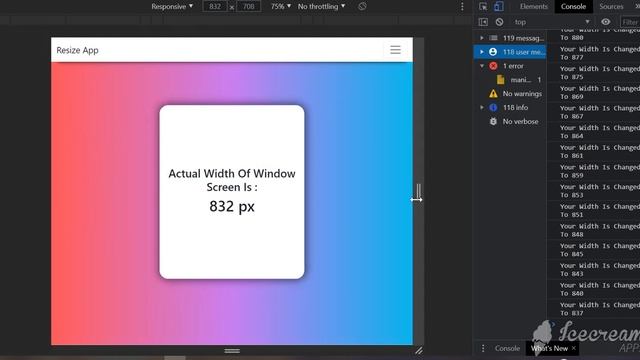Select the yellow warning triangle icon

[x=493, y=93]
